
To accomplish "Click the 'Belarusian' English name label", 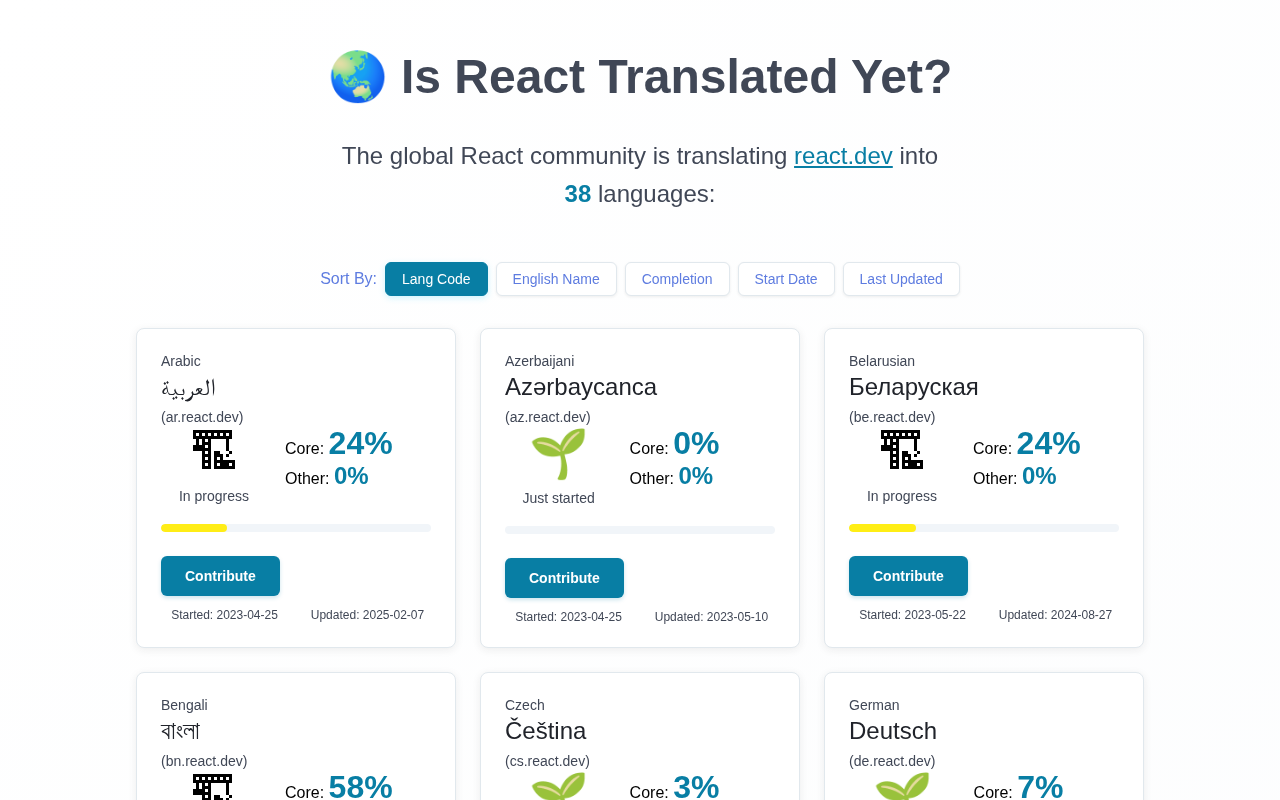I will [882, 361].
